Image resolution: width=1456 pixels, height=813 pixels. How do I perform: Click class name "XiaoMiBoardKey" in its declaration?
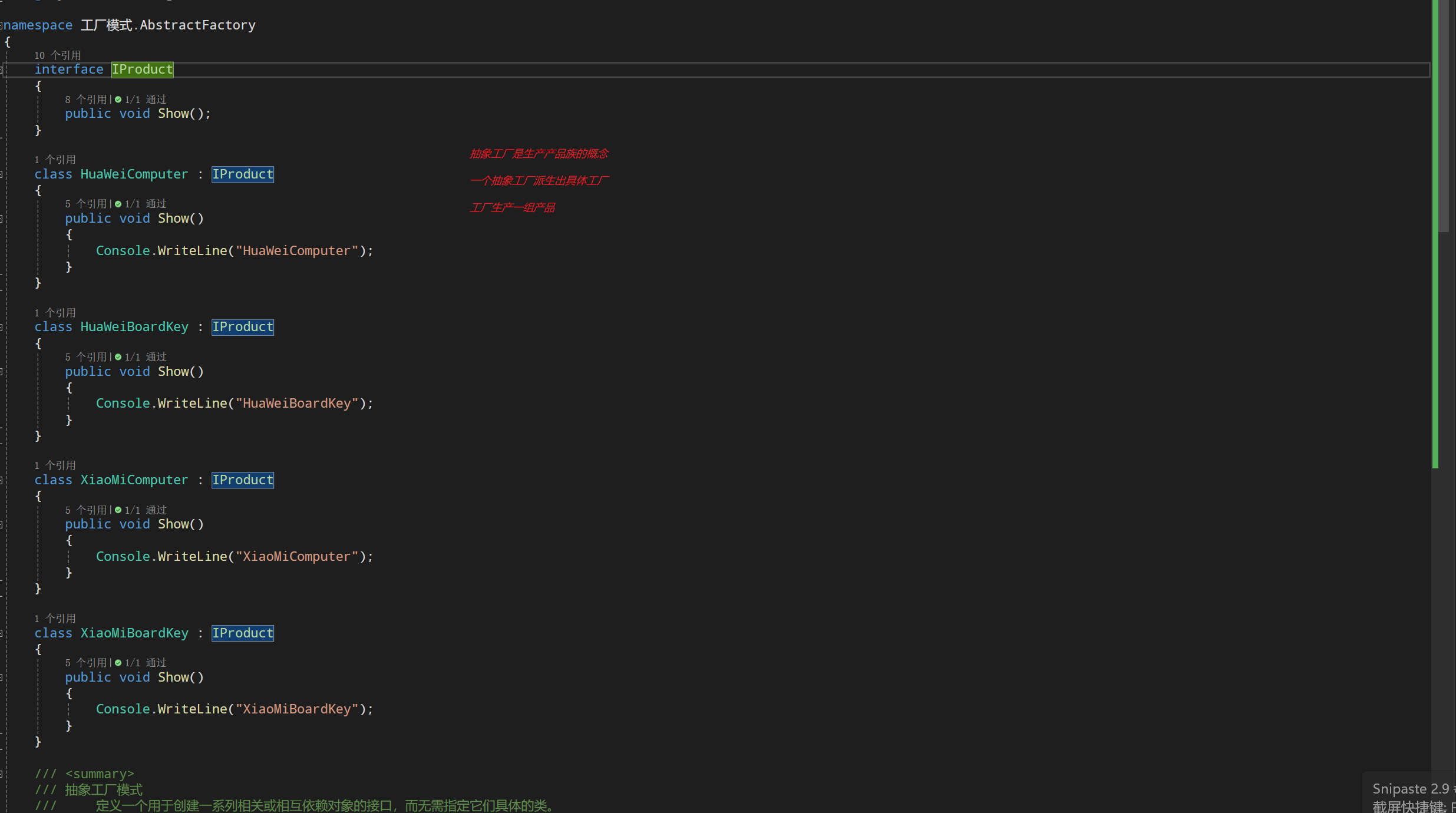[134, 633]
